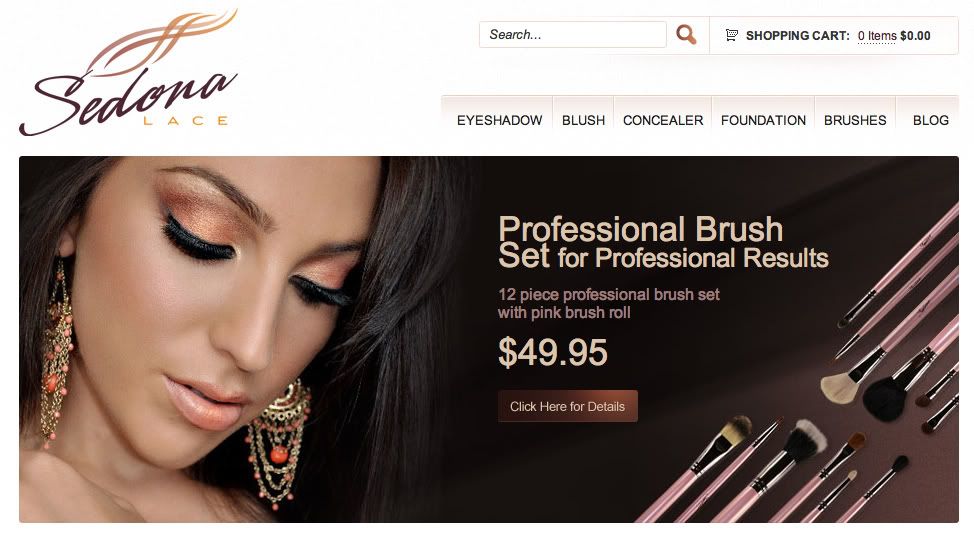Select the Foundation menu item
The image size is (974, 536).
tap(763, 120)
